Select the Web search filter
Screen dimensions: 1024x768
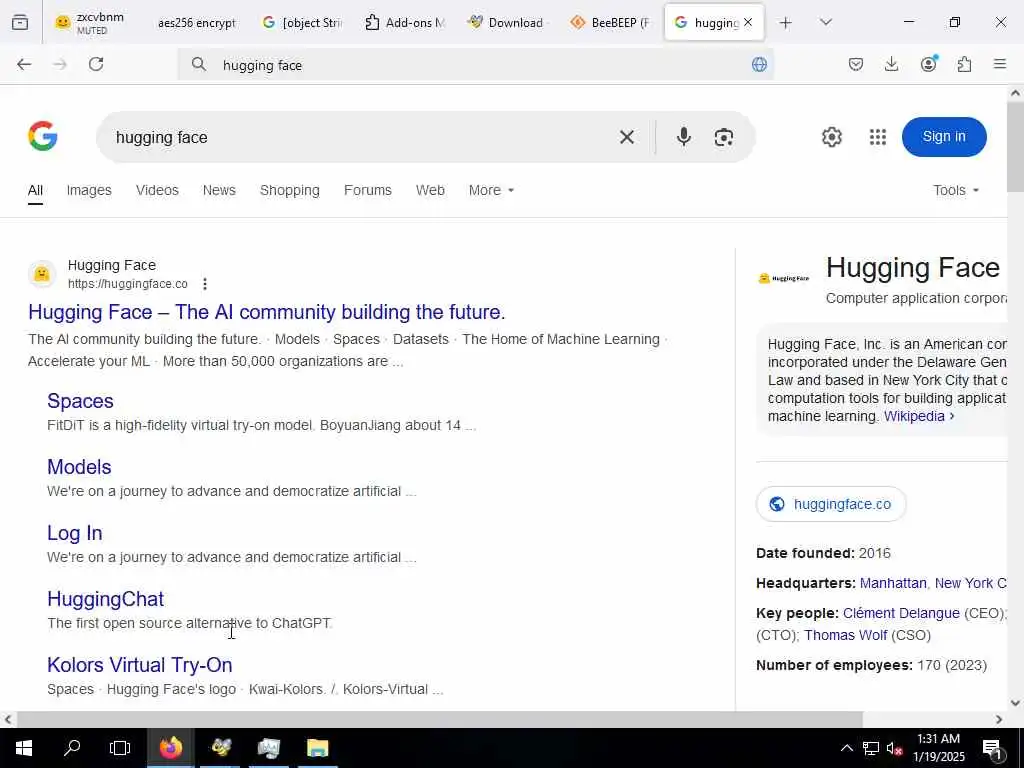tap(430, 190)
